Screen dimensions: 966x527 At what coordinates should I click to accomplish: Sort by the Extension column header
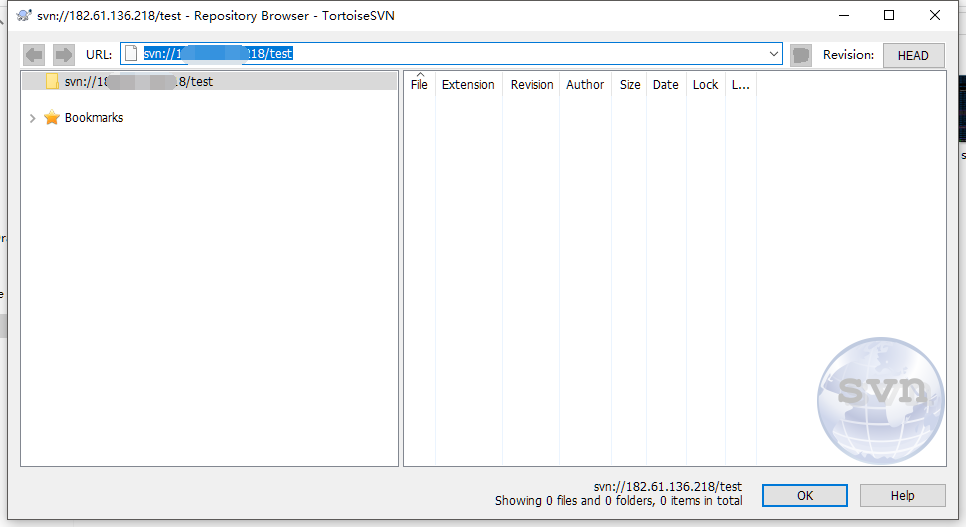[x=468, y=84]
